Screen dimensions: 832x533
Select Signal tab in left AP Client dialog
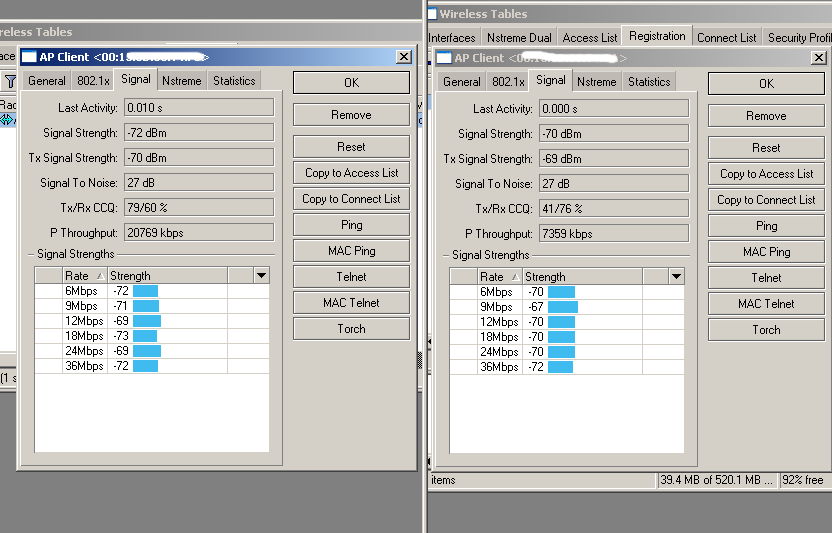pos(136,79)
